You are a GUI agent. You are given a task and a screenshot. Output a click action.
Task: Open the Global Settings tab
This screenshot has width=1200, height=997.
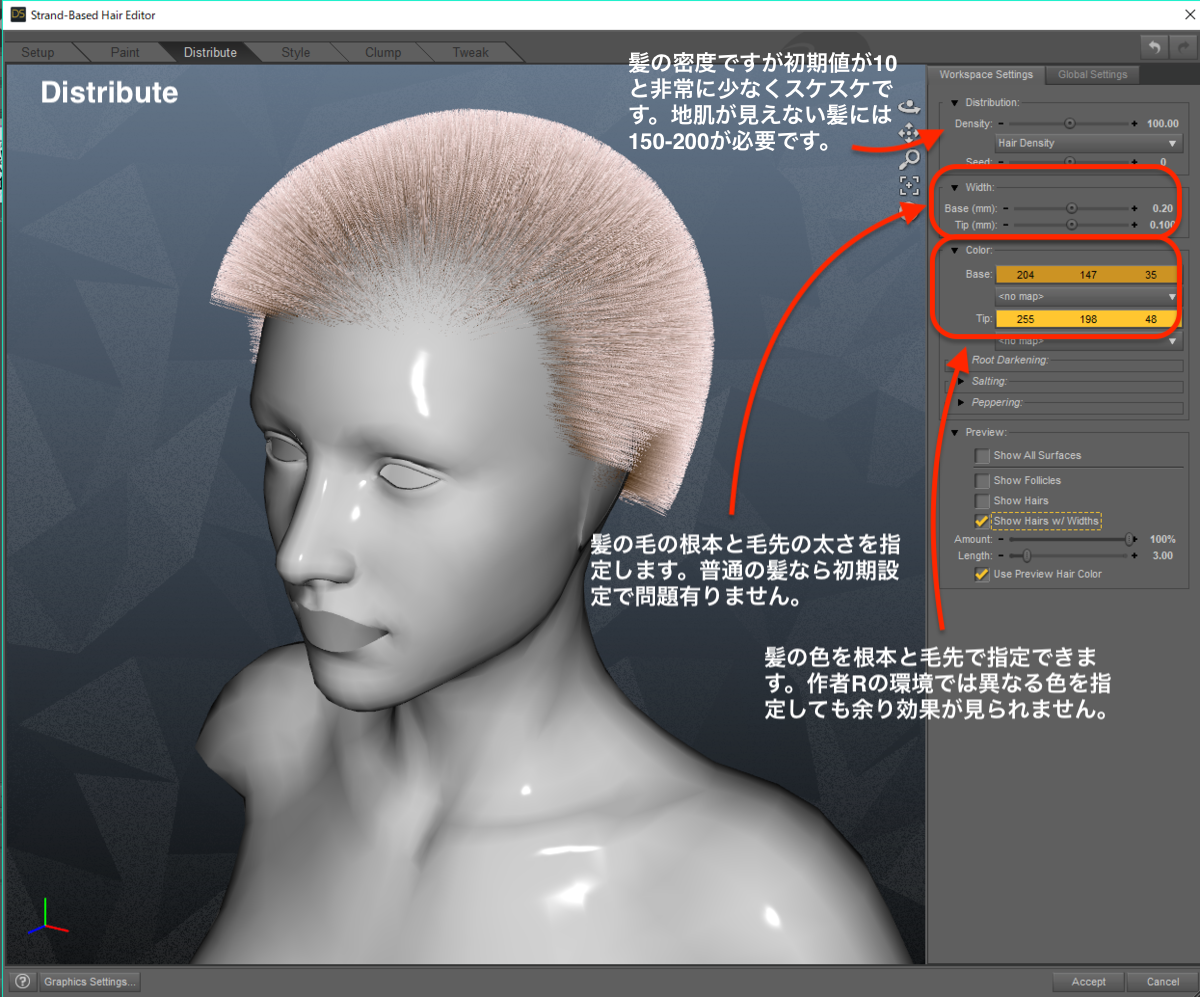point(1092,75)
